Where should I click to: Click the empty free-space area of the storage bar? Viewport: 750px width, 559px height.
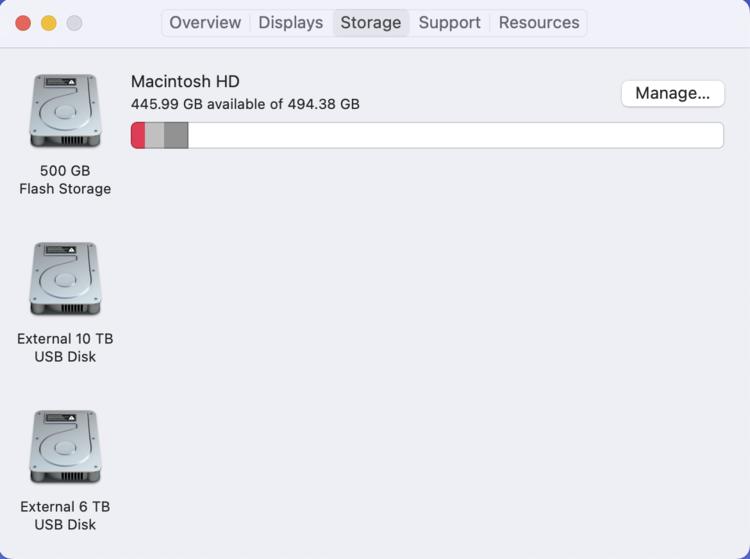455,135
